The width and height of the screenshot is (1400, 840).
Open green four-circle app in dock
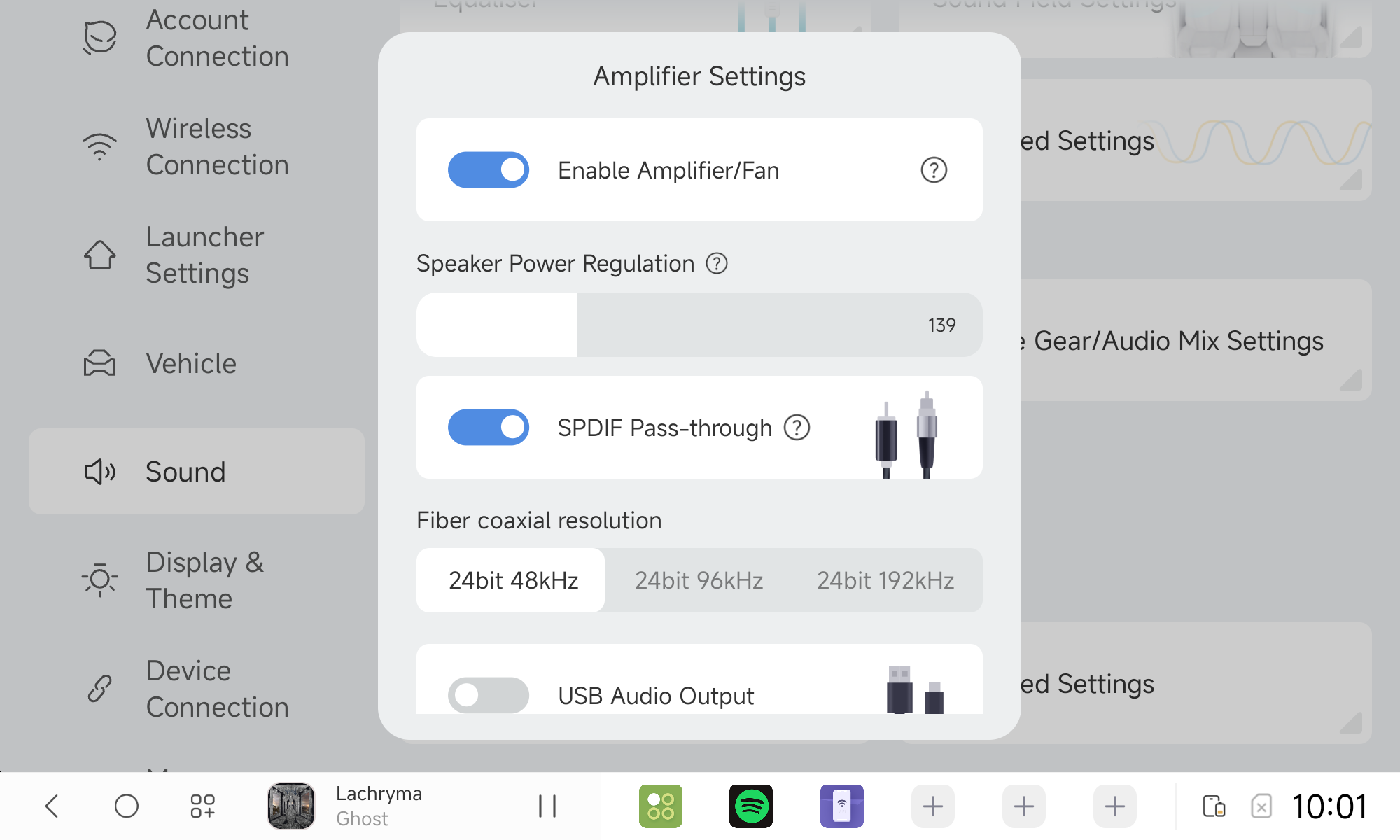(660, 806)
